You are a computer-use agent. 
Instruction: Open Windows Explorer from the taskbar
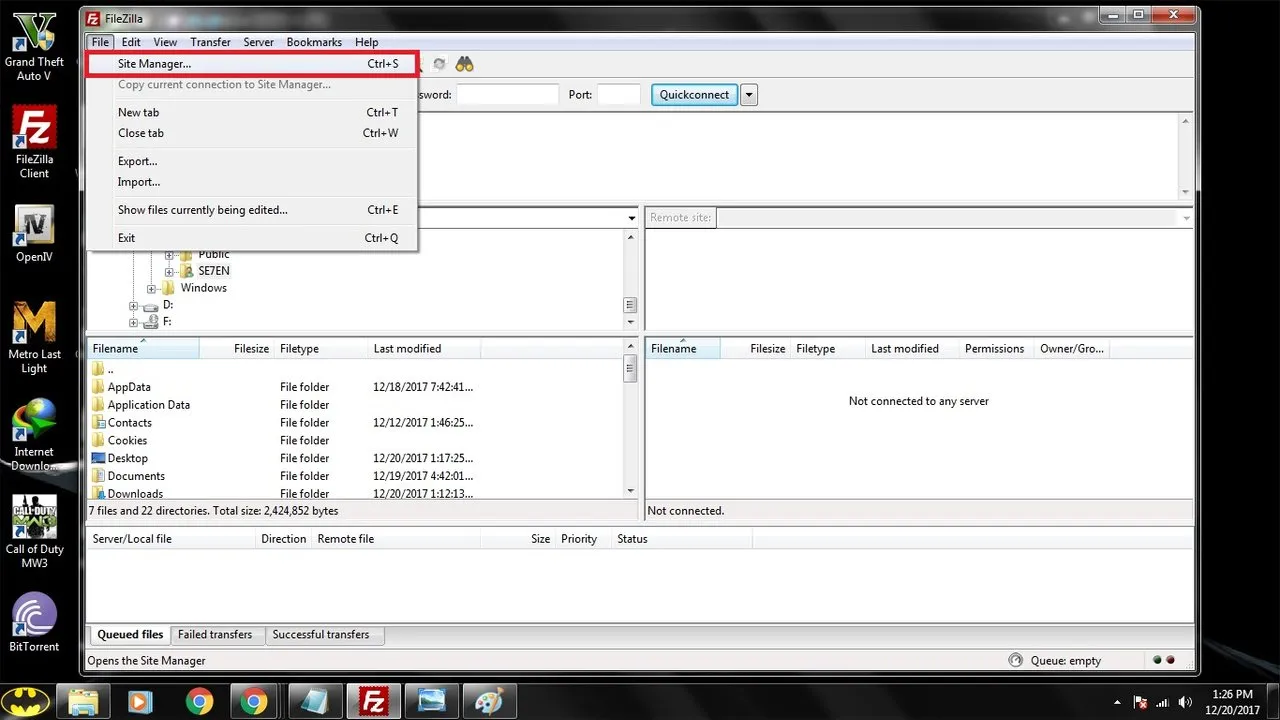click(83, 700)
